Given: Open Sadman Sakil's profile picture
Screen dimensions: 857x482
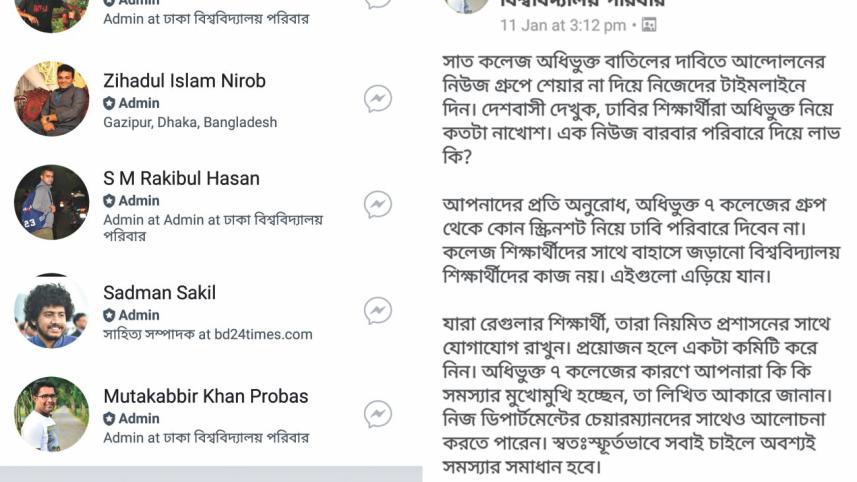Looking at the screenshot, I should pyautogui.click(x=51, y=310).
